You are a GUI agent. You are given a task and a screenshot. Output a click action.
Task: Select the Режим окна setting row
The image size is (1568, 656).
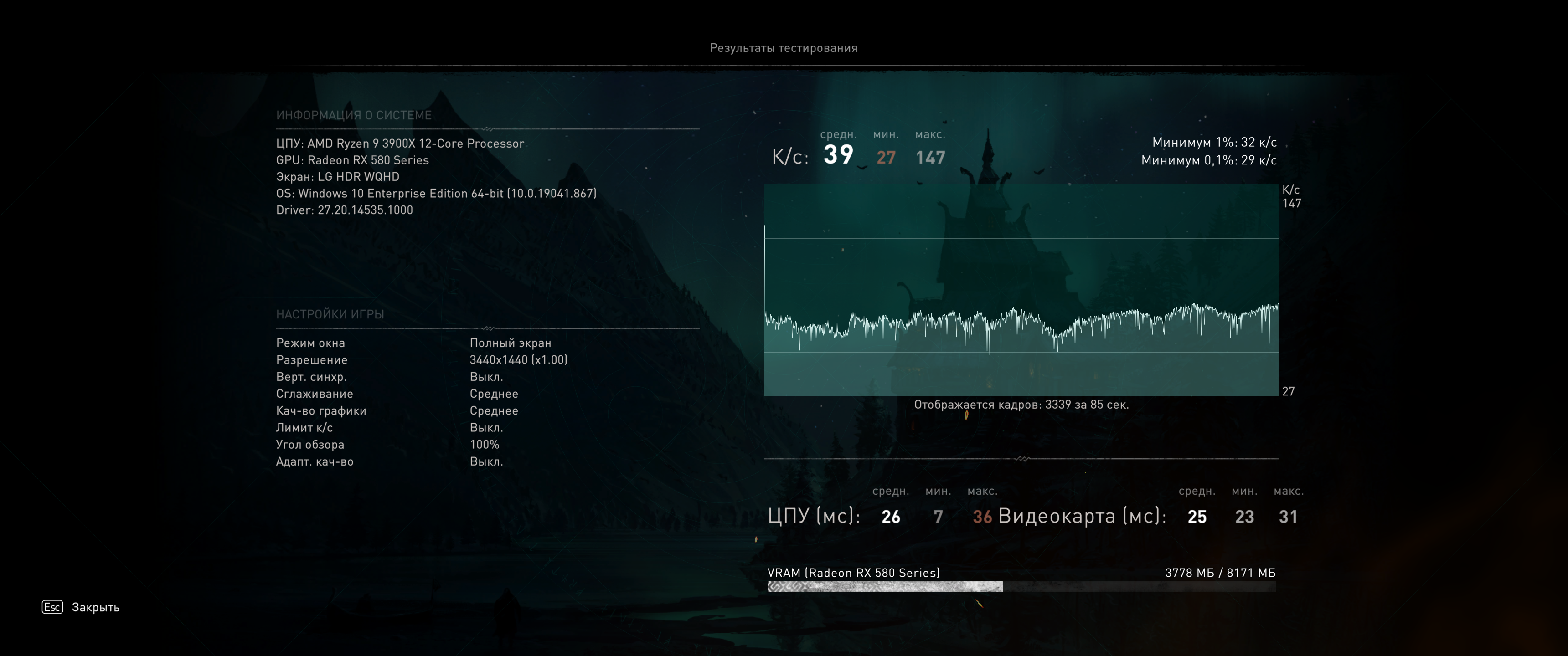click(x=310, y=343)
